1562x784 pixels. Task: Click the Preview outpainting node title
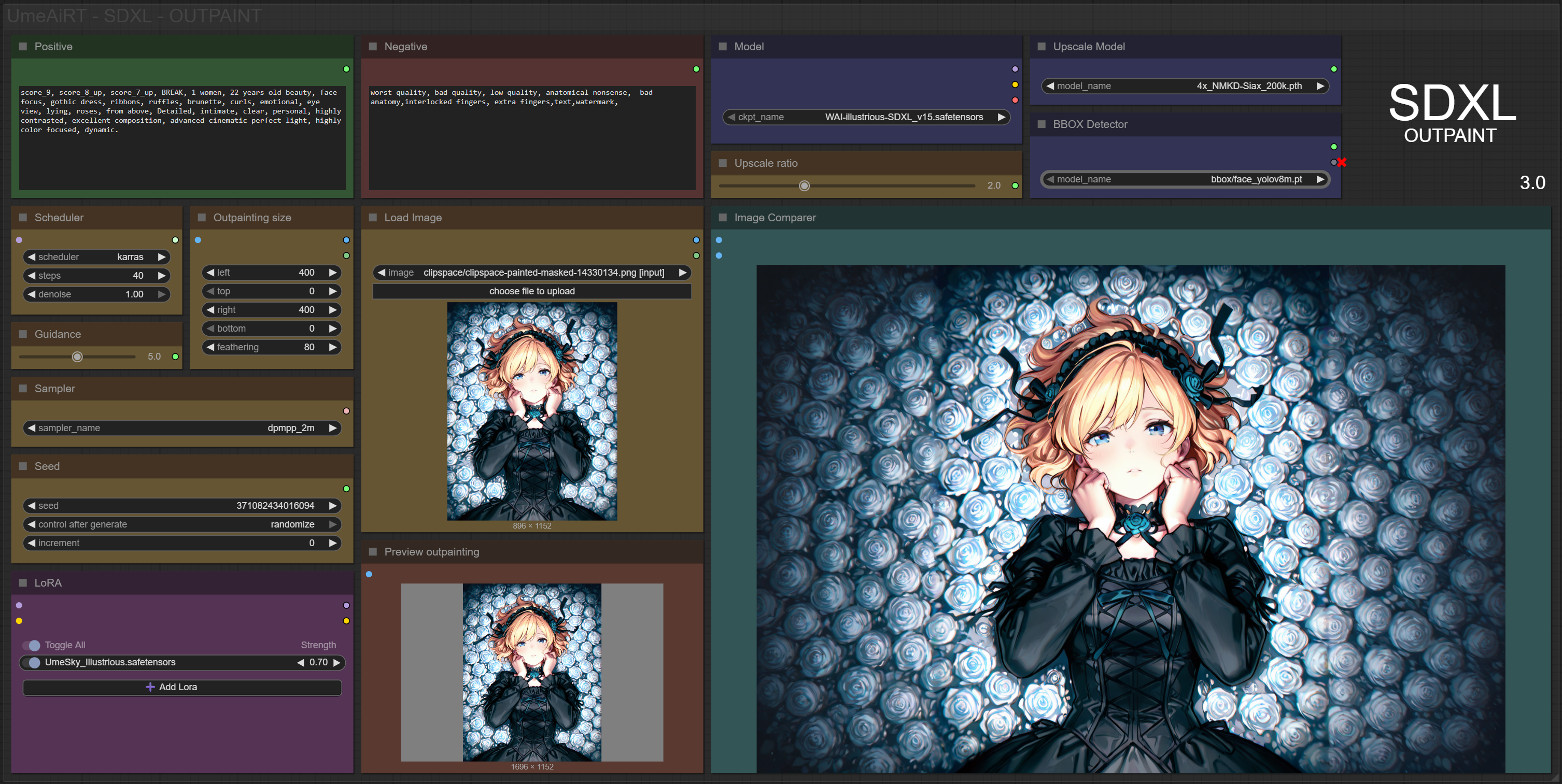click(431, 552)
